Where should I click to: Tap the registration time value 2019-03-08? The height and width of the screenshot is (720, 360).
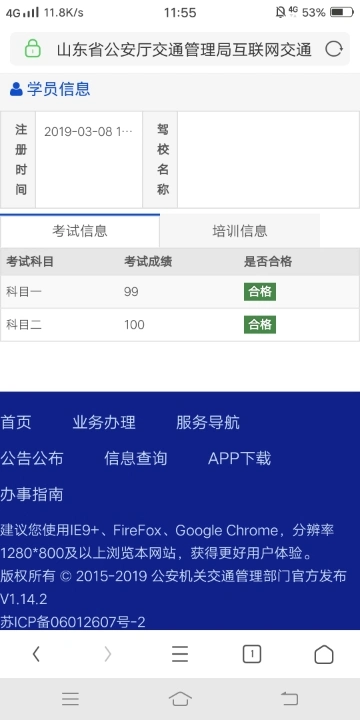[88, 132]
